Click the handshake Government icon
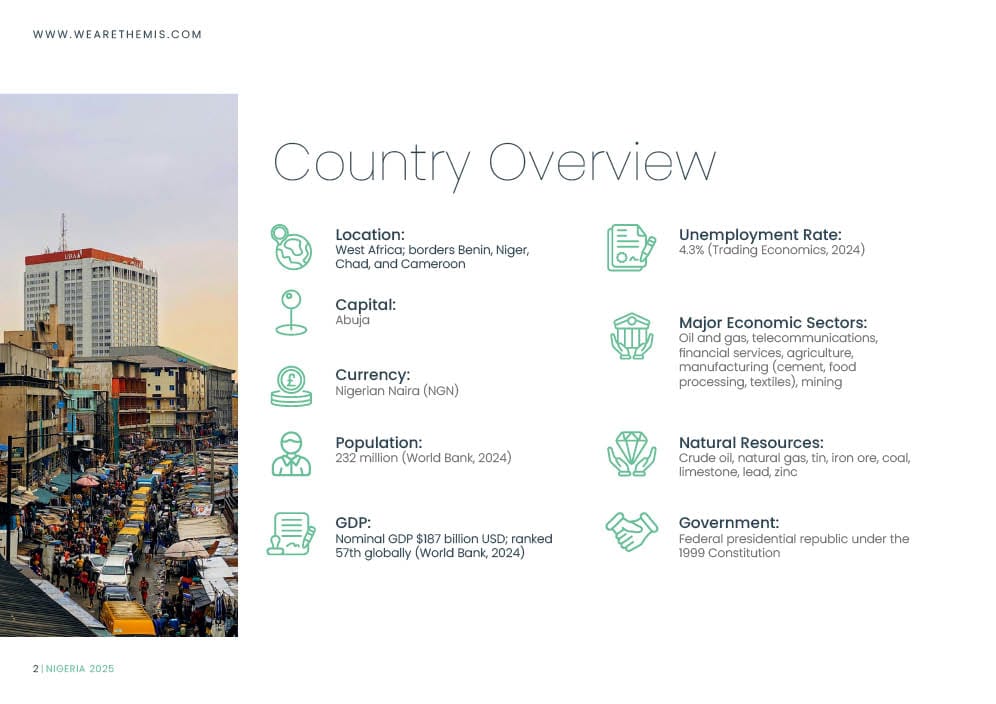996x704 pixels. click(x=631, y=532)
